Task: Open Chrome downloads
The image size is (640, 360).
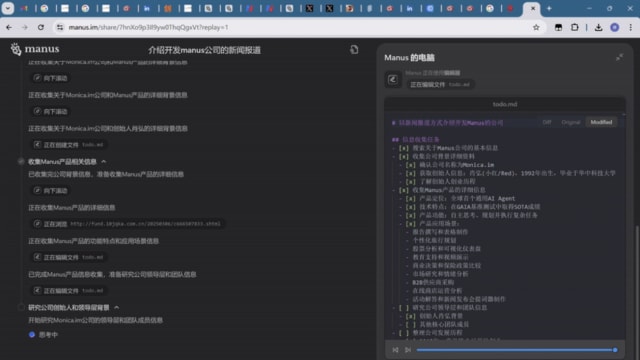Action: pyautogui.click(x=598, y=27)
